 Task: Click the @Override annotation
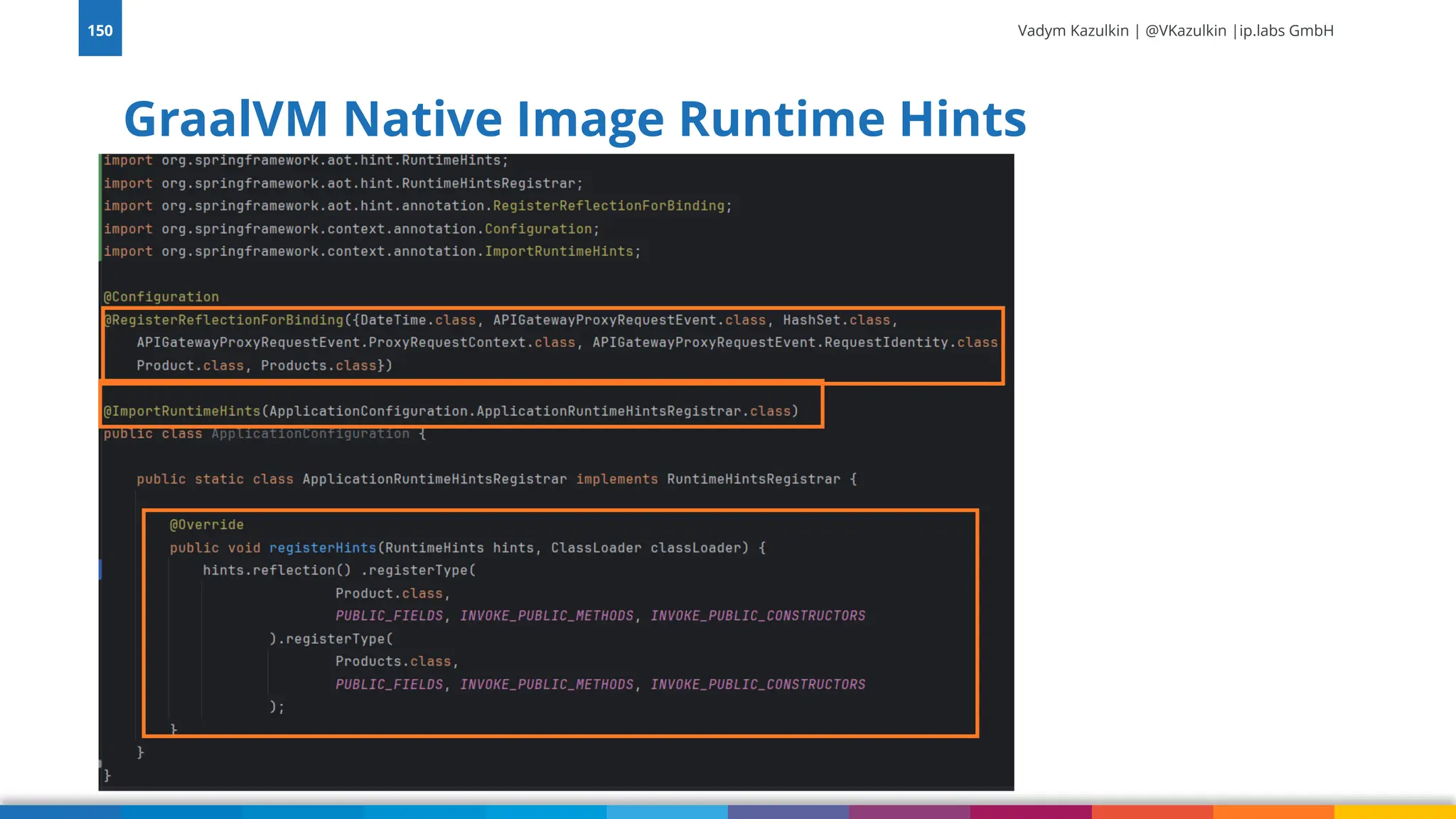(207, 525)
